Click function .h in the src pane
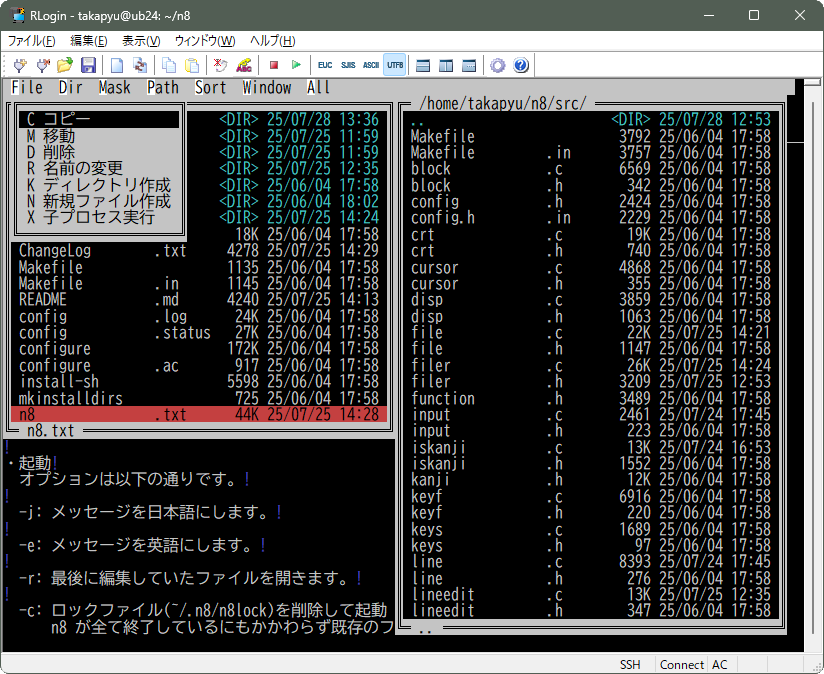The height and width of the screenshot is (674, 824). point(591,399)
